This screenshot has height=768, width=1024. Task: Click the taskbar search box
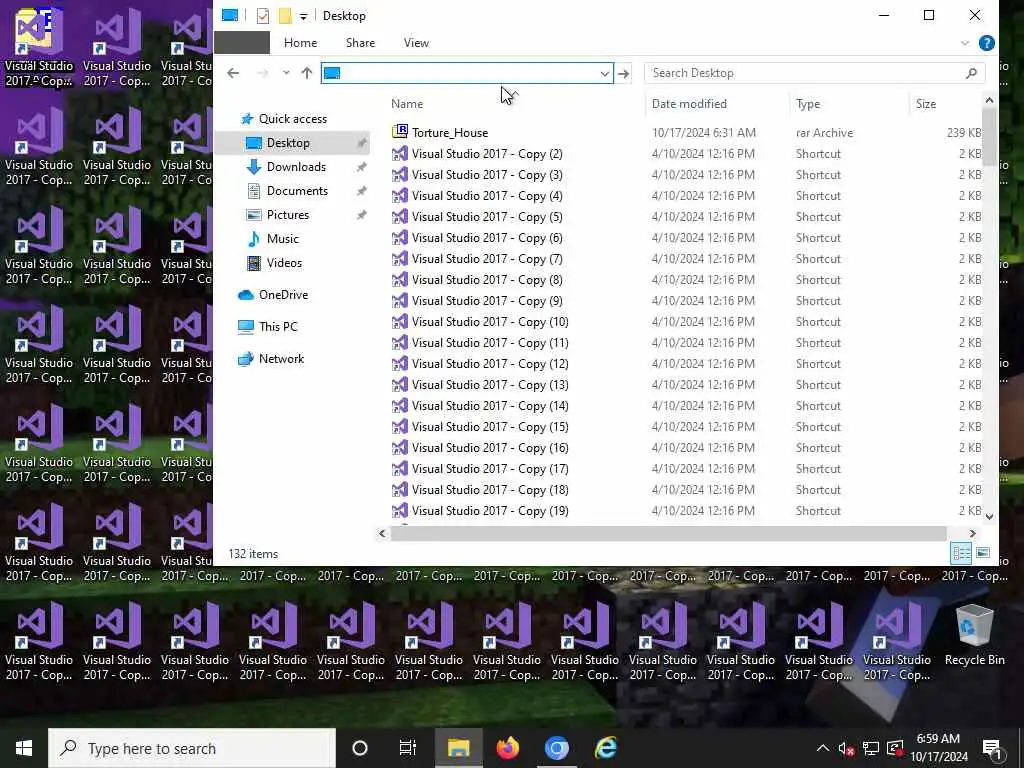tap(192, 748)
